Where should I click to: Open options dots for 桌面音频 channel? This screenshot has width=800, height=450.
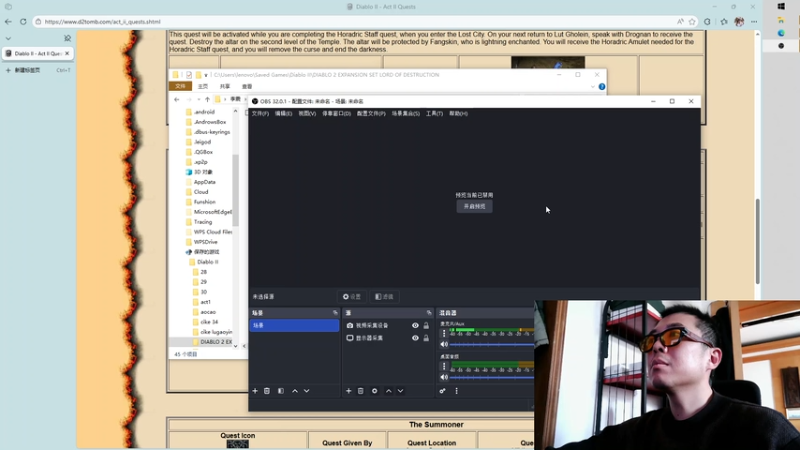(444, 366)
